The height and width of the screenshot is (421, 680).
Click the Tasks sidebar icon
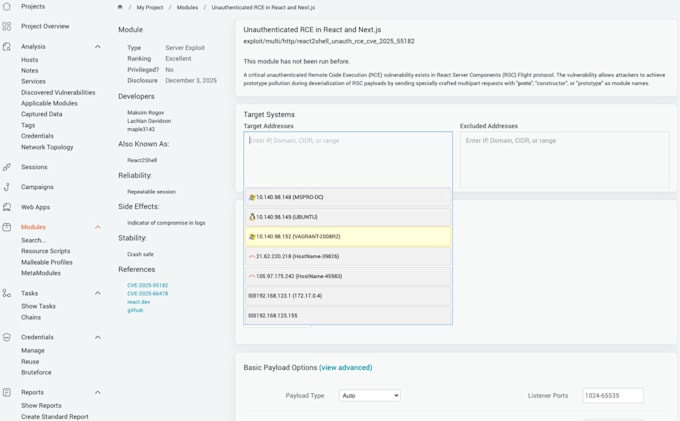click(7, 294)
